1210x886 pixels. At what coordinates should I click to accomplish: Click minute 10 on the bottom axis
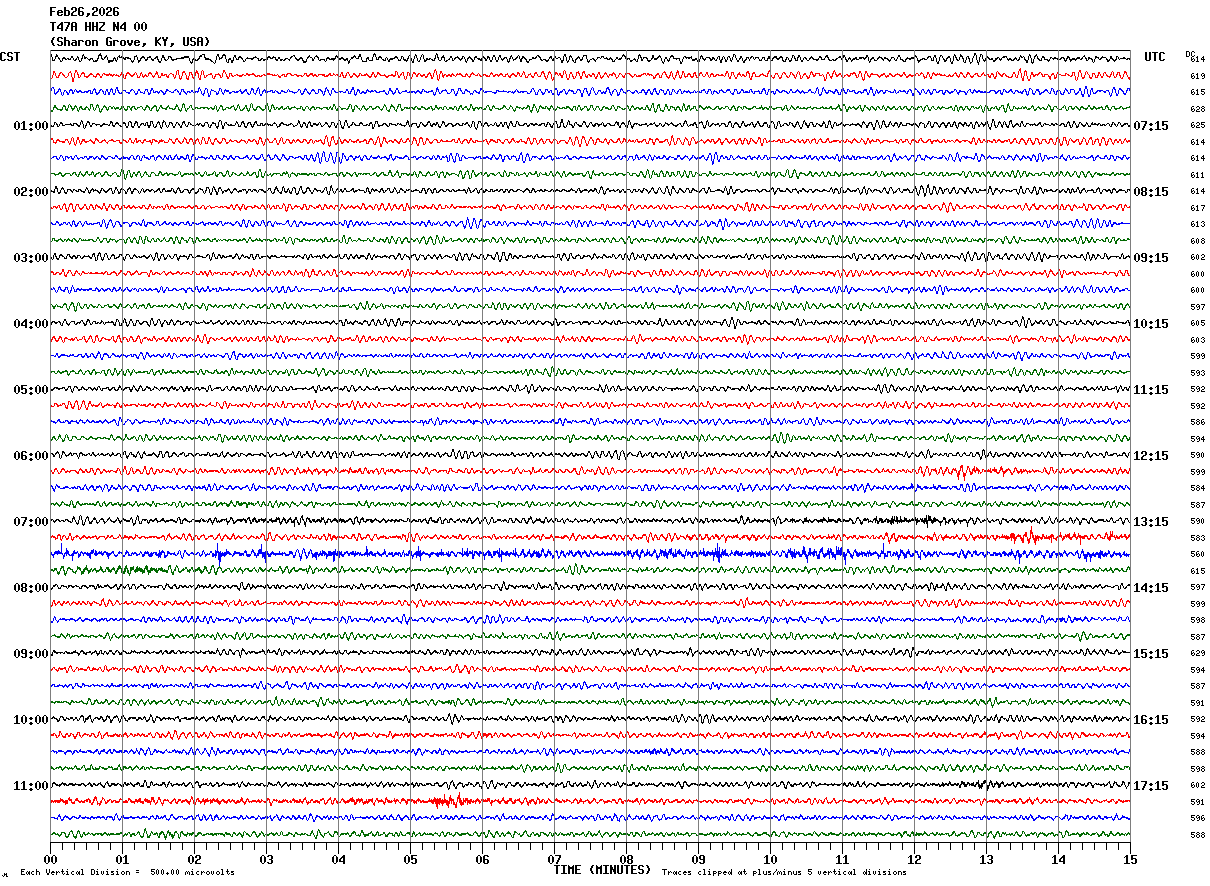(770, 859)
